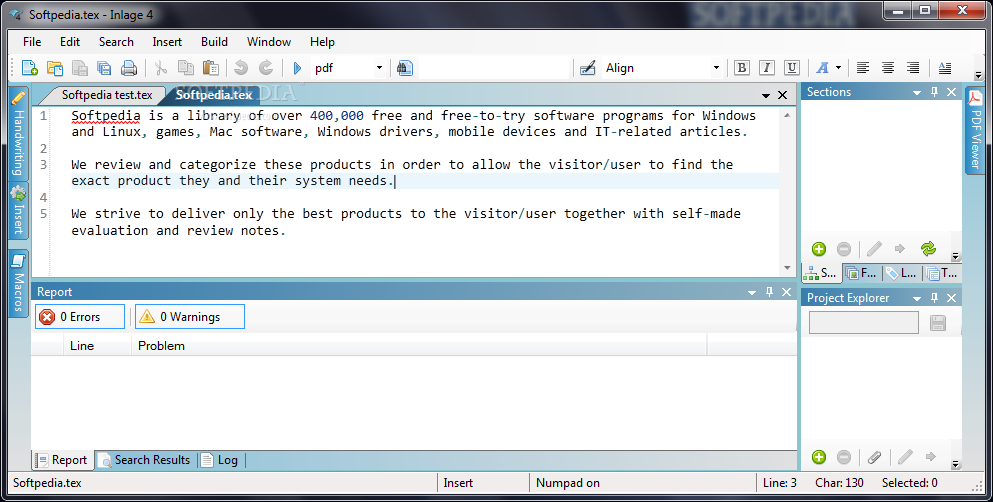Save the current document with the disk icon
This screenshot has height=502, width=993.
(x=80, y=68)
